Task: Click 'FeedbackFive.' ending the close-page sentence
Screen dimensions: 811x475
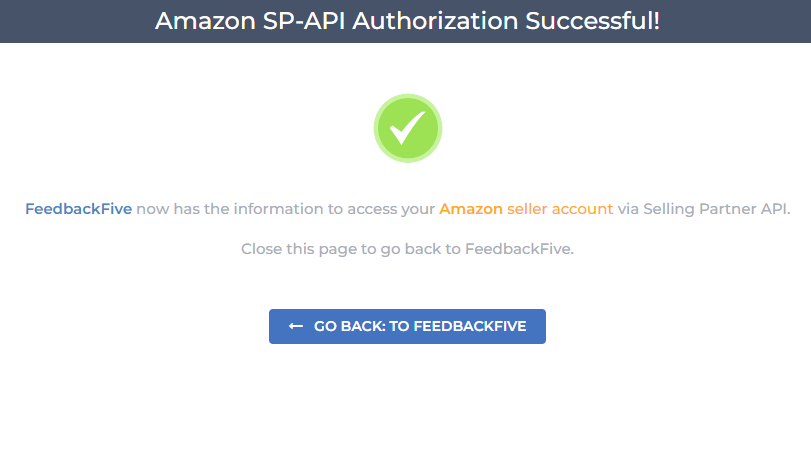Action: pyautogui.click(x=519, y=249)
